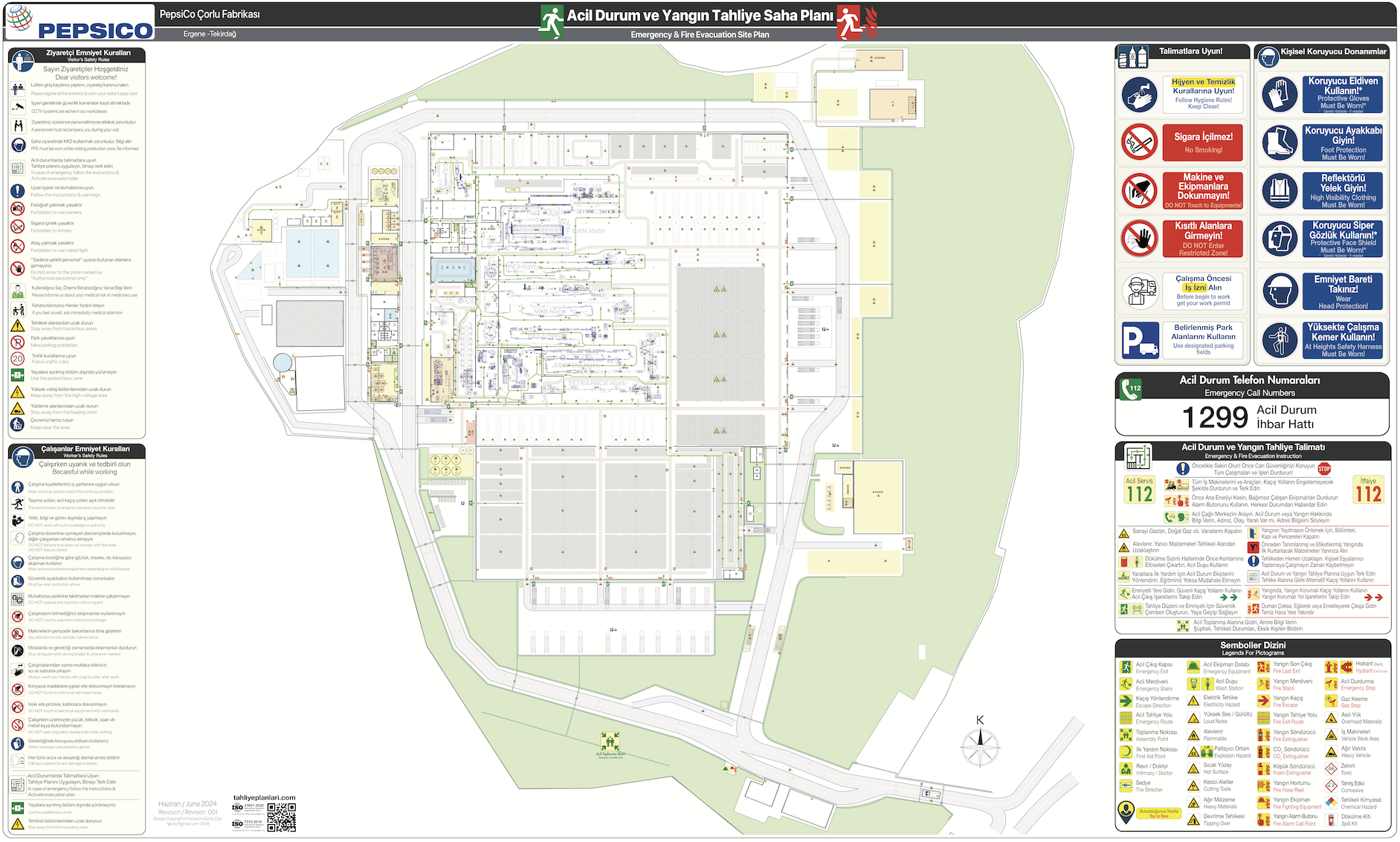The height and width of the screenshot is (842, 1400).
Task: Click the compass rose on the map
Action: (x=980, y=745)
